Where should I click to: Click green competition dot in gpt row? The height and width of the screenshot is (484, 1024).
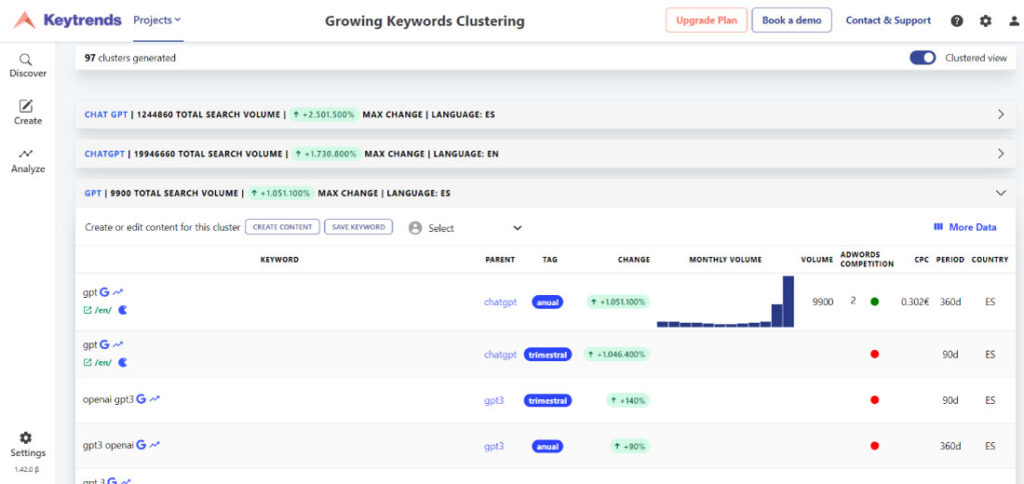click(x=874, y=302)
